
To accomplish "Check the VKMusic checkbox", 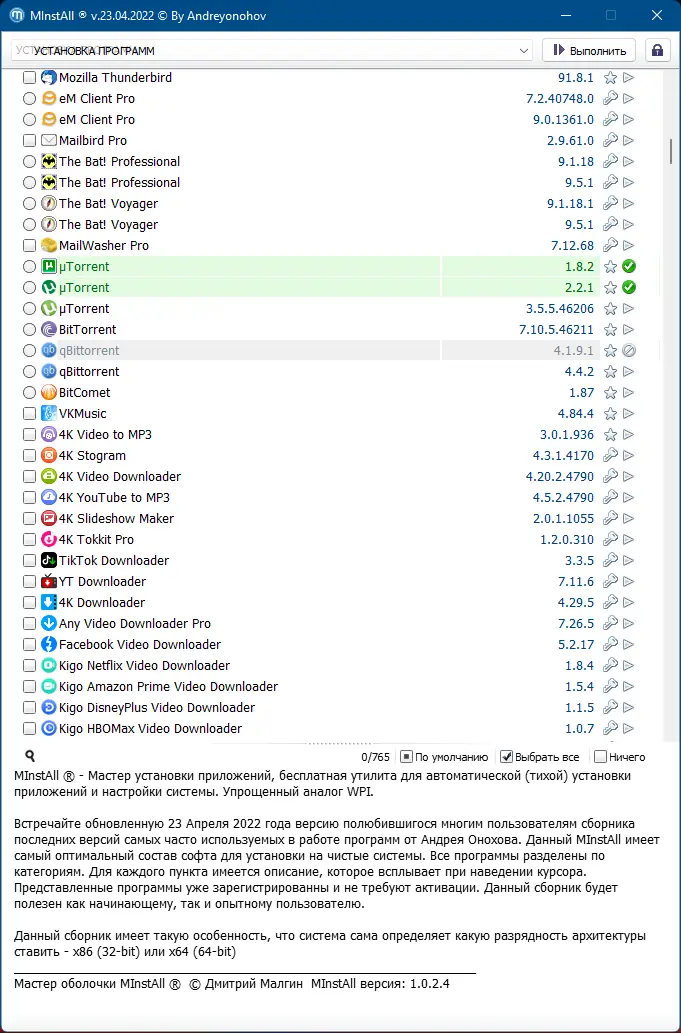I will tap(30, 414).
